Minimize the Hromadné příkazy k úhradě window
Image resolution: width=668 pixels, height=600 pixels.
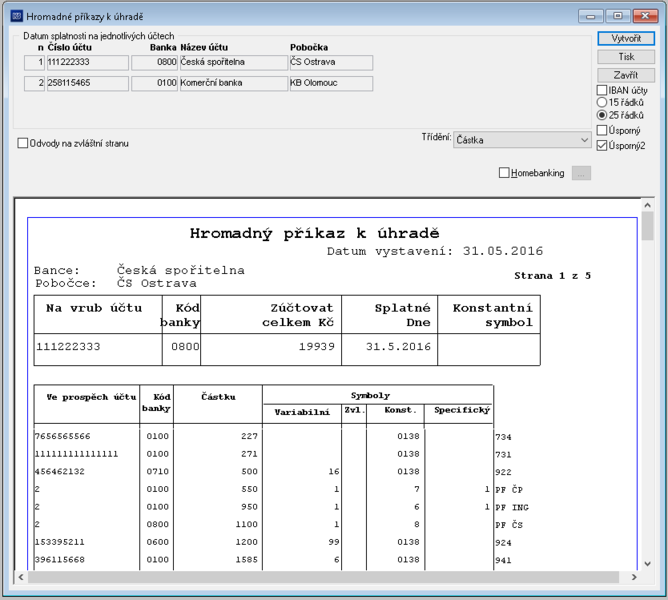click(x=590, y=16)
